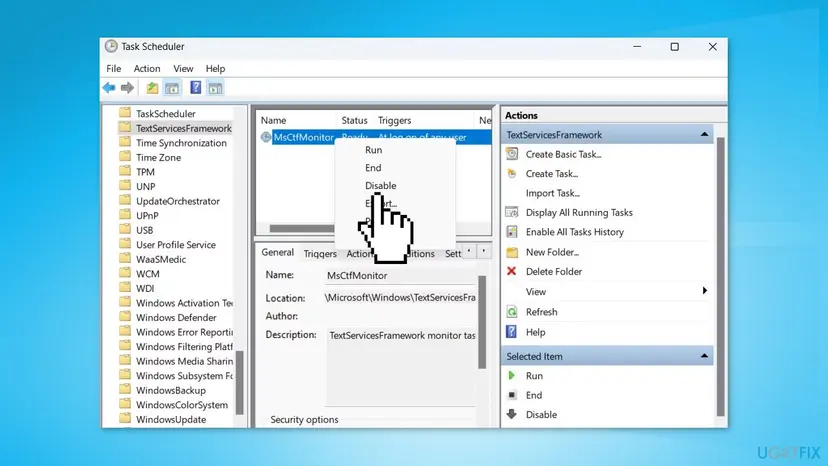Click the folder tree vertical scrollbar
This screenshot has height=466, width=828.
point(239,383)
